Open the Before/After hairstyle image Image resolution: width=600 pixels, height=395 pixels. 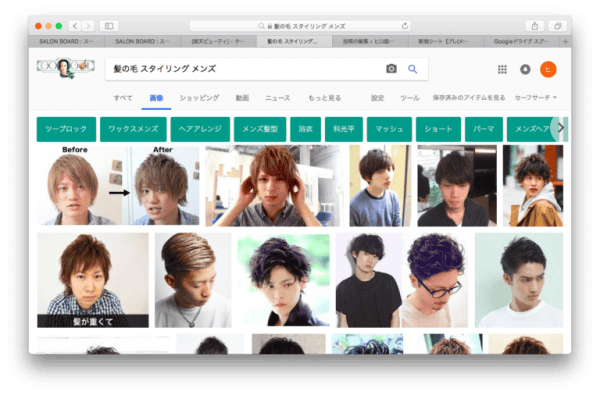pos(118,185)
